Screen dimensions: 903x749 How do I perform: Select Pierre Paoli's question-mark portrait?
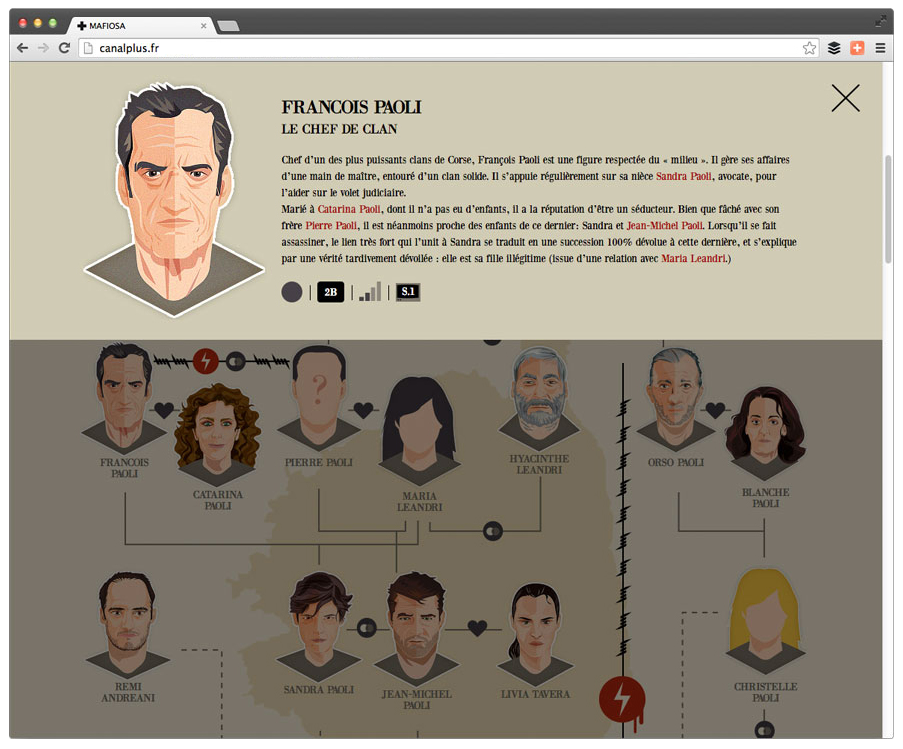point(319,397)
